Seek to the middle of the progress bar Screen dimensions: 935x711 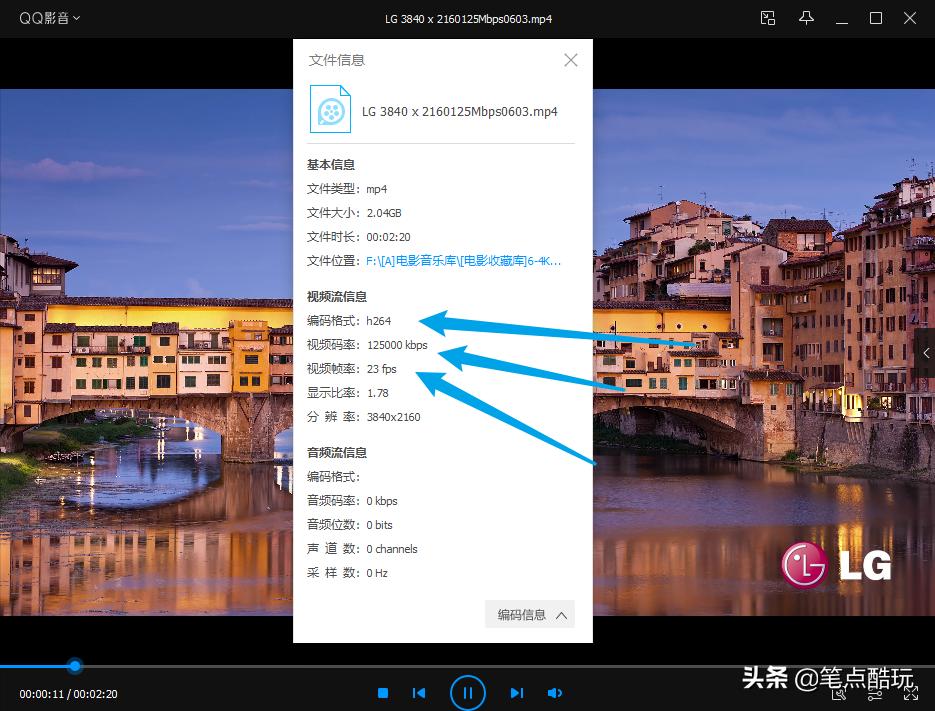tap(468, 666)
